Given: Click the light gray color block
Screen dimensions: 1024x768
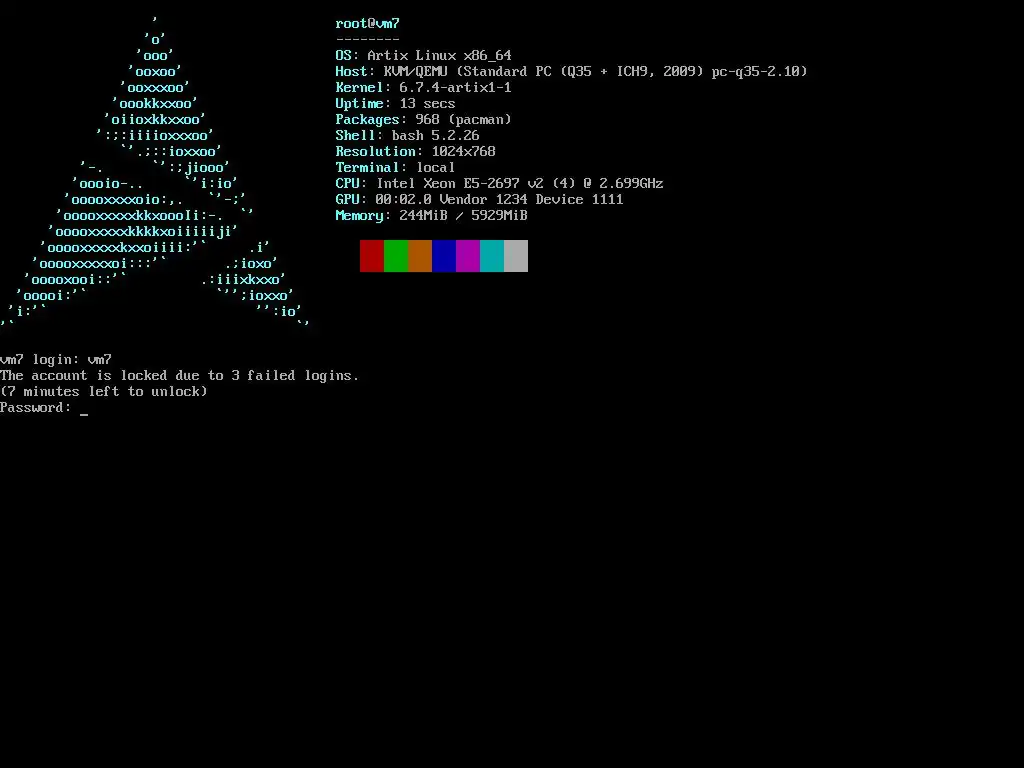Looking at the screenshot, I should point(516,255).
